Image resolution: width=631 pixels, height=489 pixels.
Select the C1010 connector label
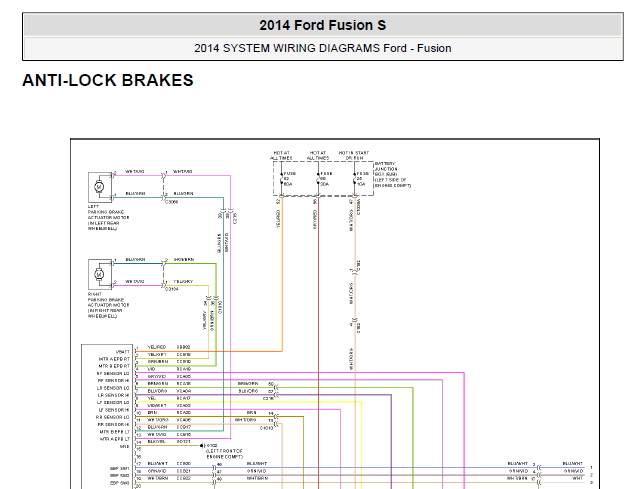pos(266,428)
